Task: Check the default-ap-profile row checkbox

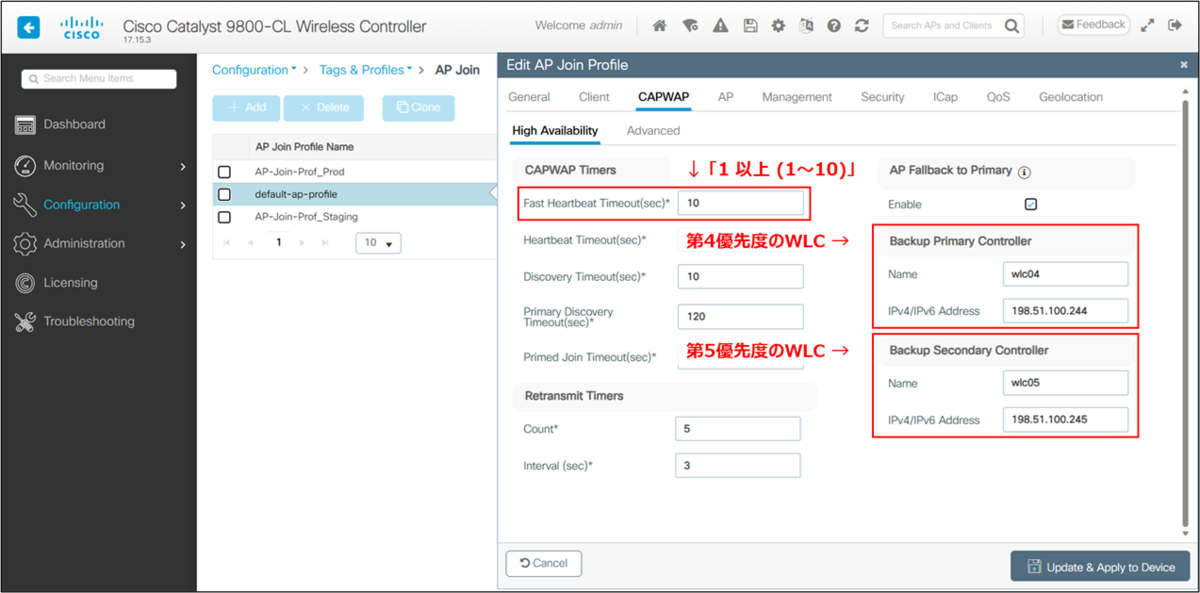Action: click(224, 194)
